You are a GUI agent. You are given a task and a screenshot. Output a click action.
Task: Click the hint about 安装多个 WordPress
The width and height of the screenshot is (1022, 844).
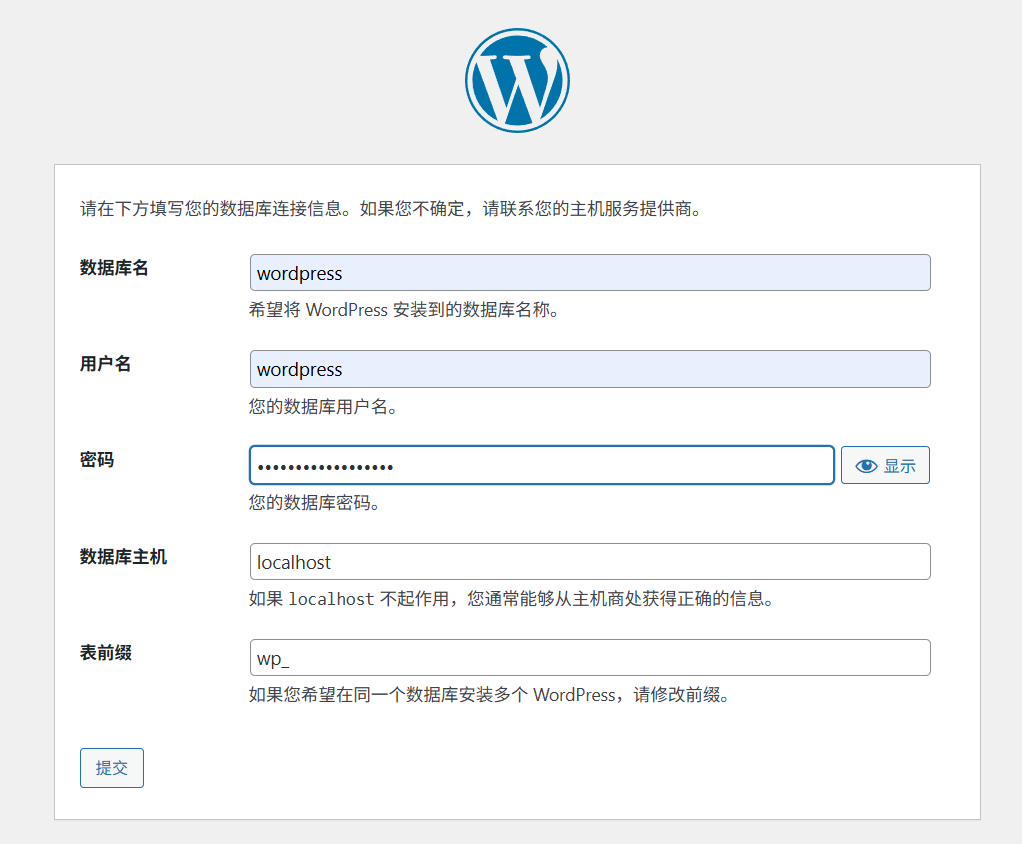(x=489, y=695)
